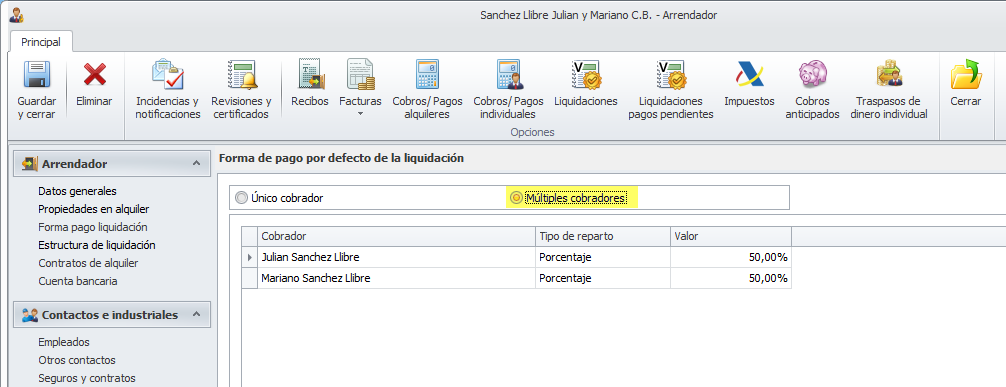The height and width of the screenshot is (387, 1006).
Task: Select the Julian Sanchez Llibre row indicator
Action: [250, 257]
